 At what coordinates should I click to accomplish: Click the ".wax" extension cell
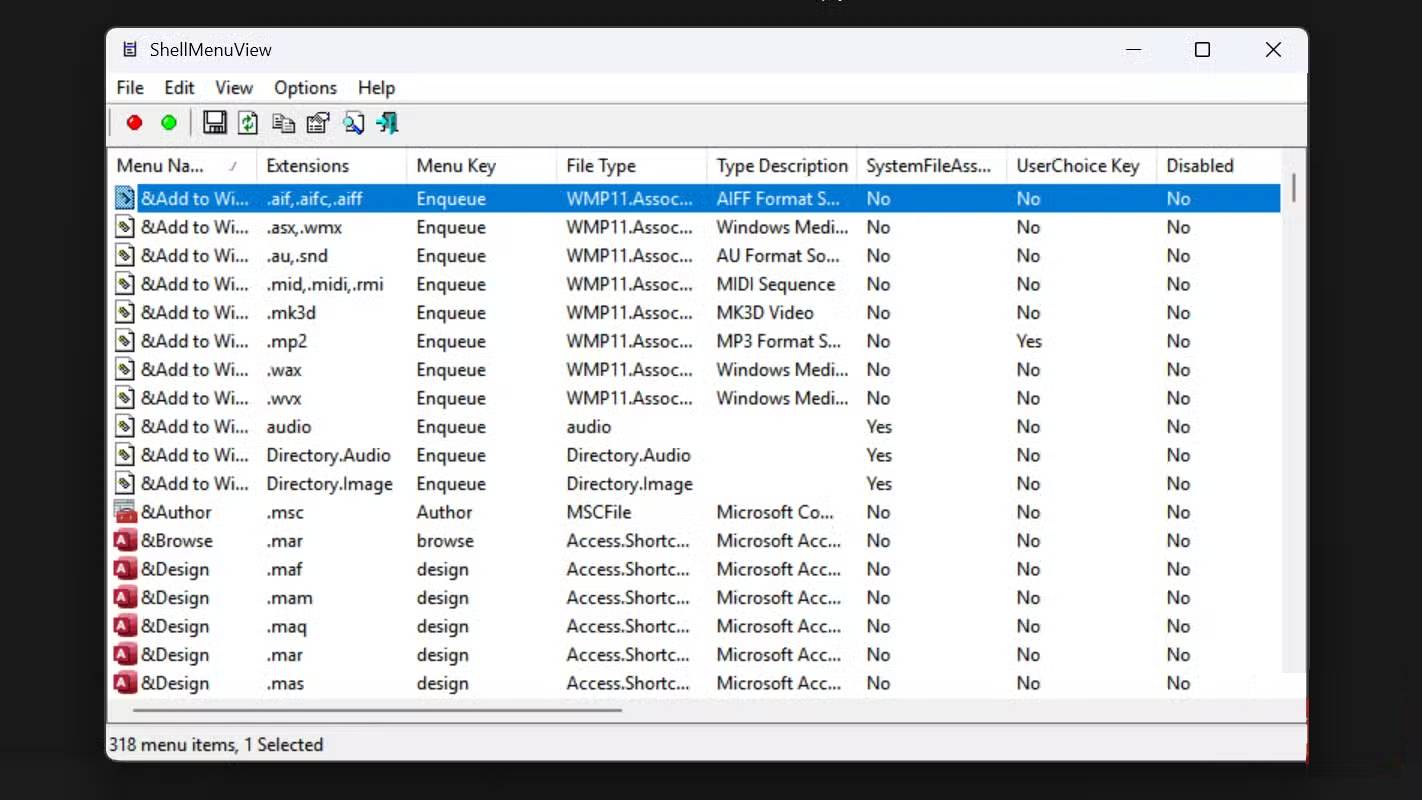point(284,369)
